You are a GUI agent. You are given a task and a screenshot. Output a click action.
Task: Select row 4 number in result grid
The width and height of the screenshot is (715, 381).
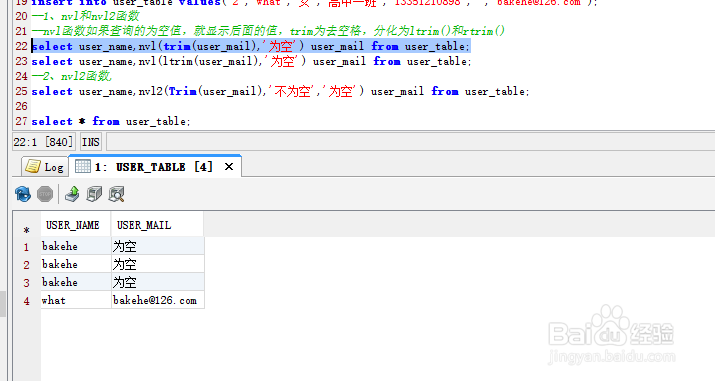pos(26,300)
